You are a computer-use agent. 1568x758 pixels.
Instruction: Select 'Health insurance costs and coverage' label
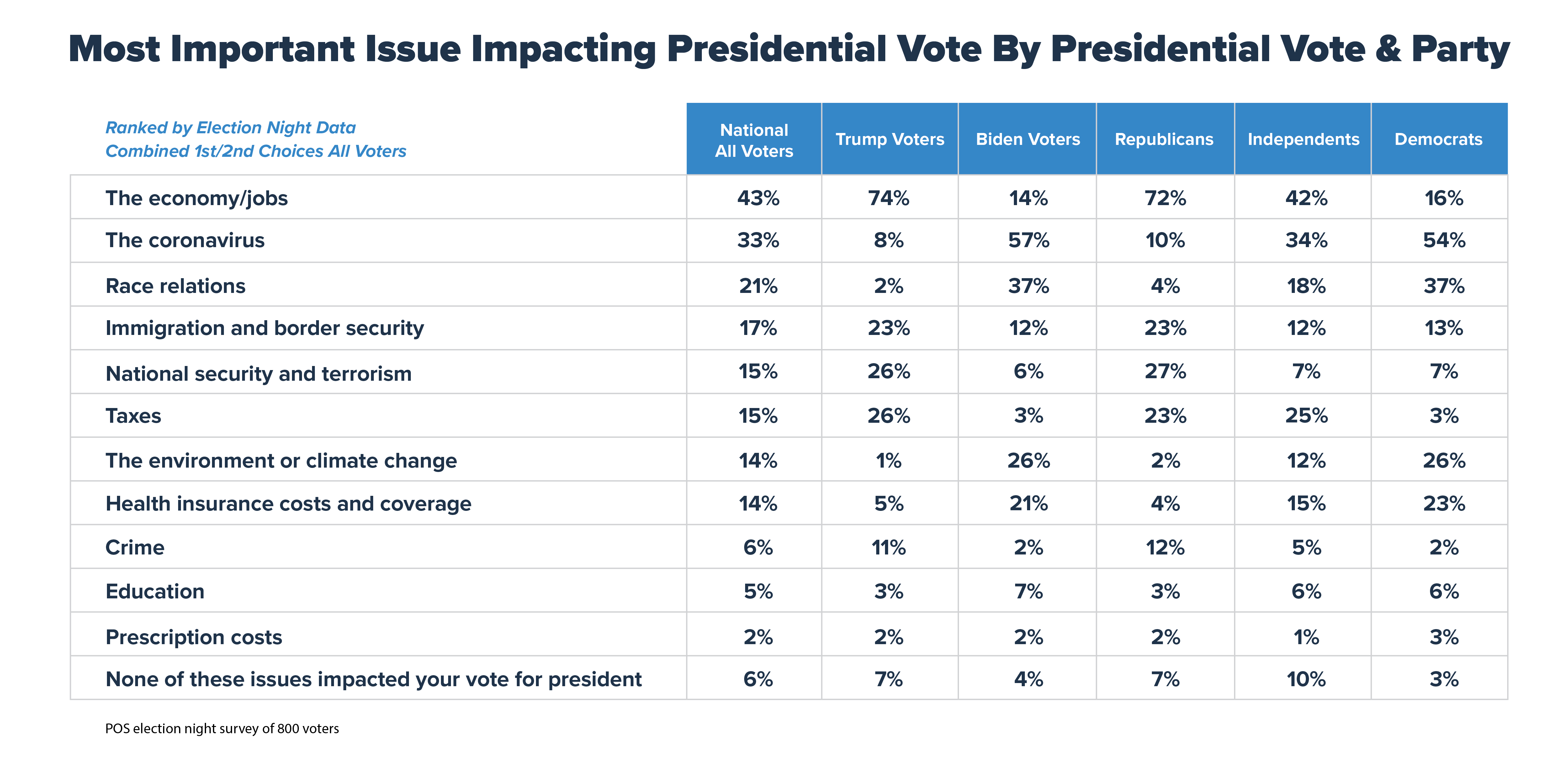click(x=288, y=504)
